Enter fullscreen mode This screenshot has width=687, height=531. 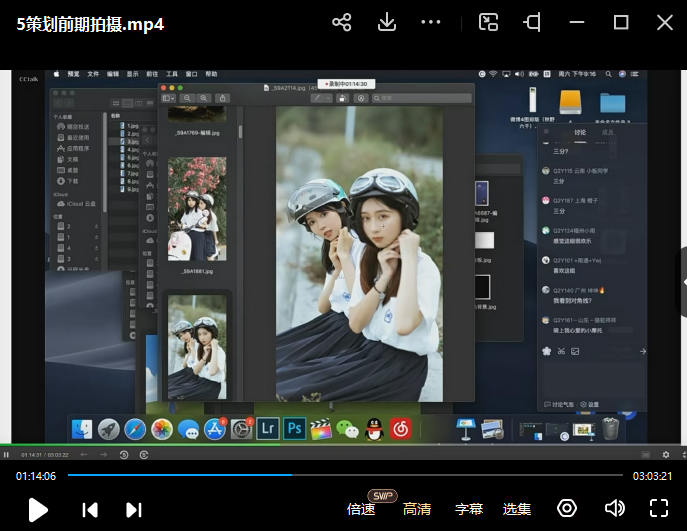pyautogui.click(x=658, y=508)
